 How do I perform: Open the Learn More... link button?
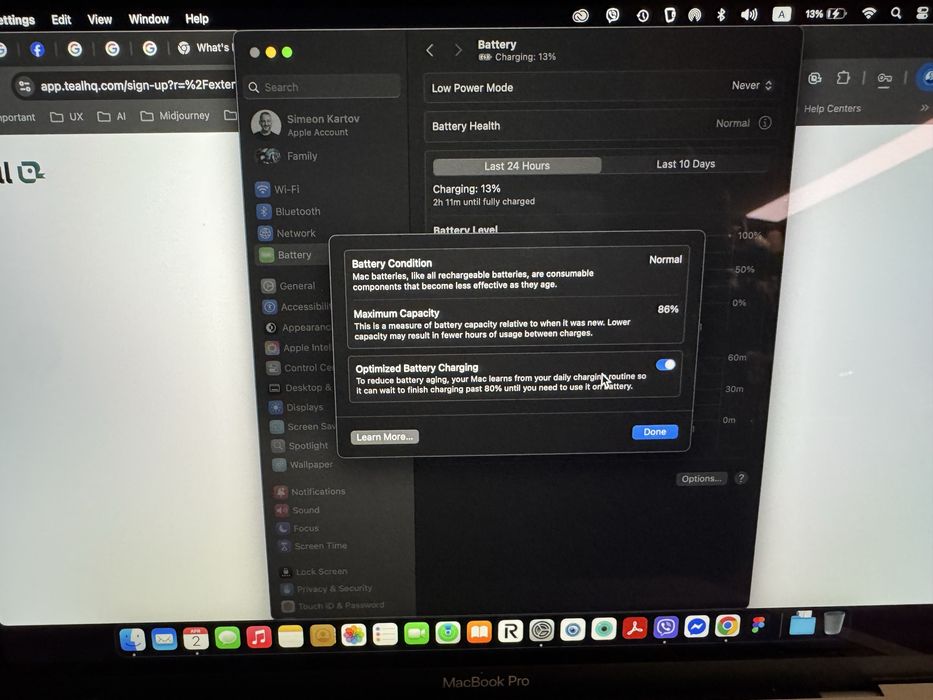[x=384, y=437]
